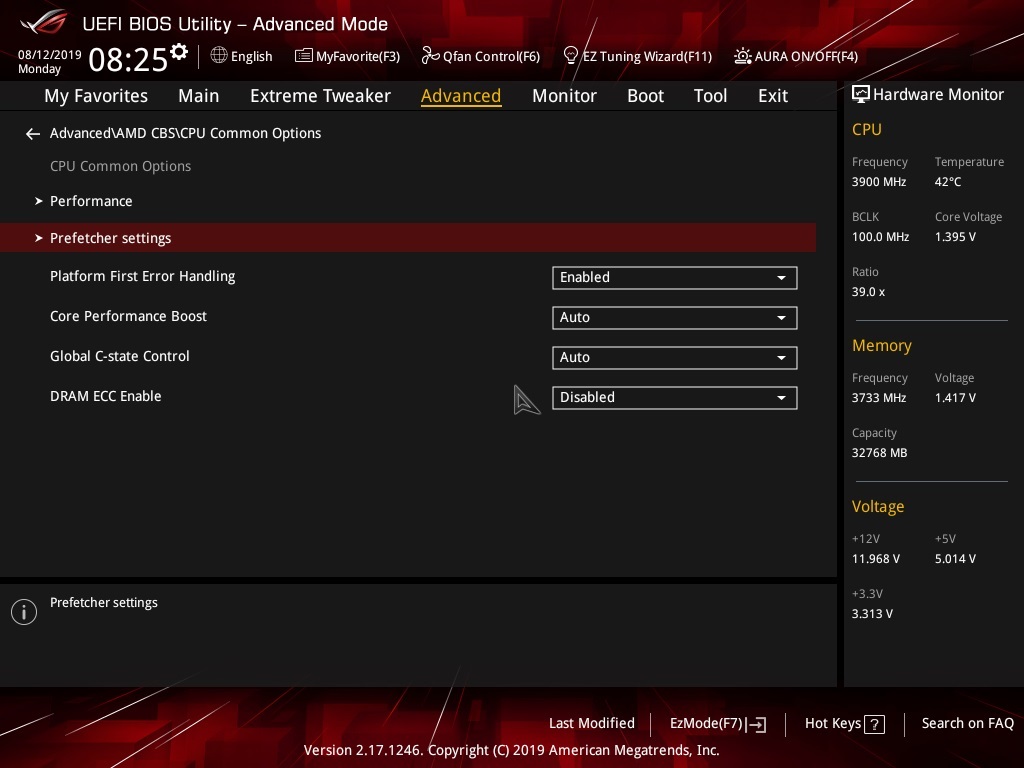Screen dimensions: 1024x768
Task: Click CPU temperature value 42°C
Action: click(x=948, y=182)
